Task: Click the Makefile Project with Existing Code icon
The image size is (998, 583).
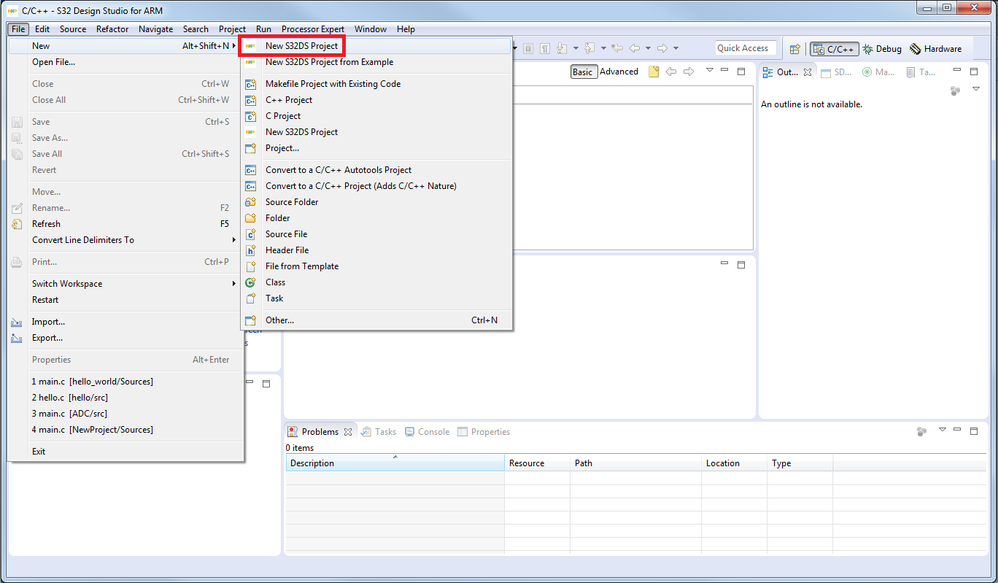Action: (251, 84)
